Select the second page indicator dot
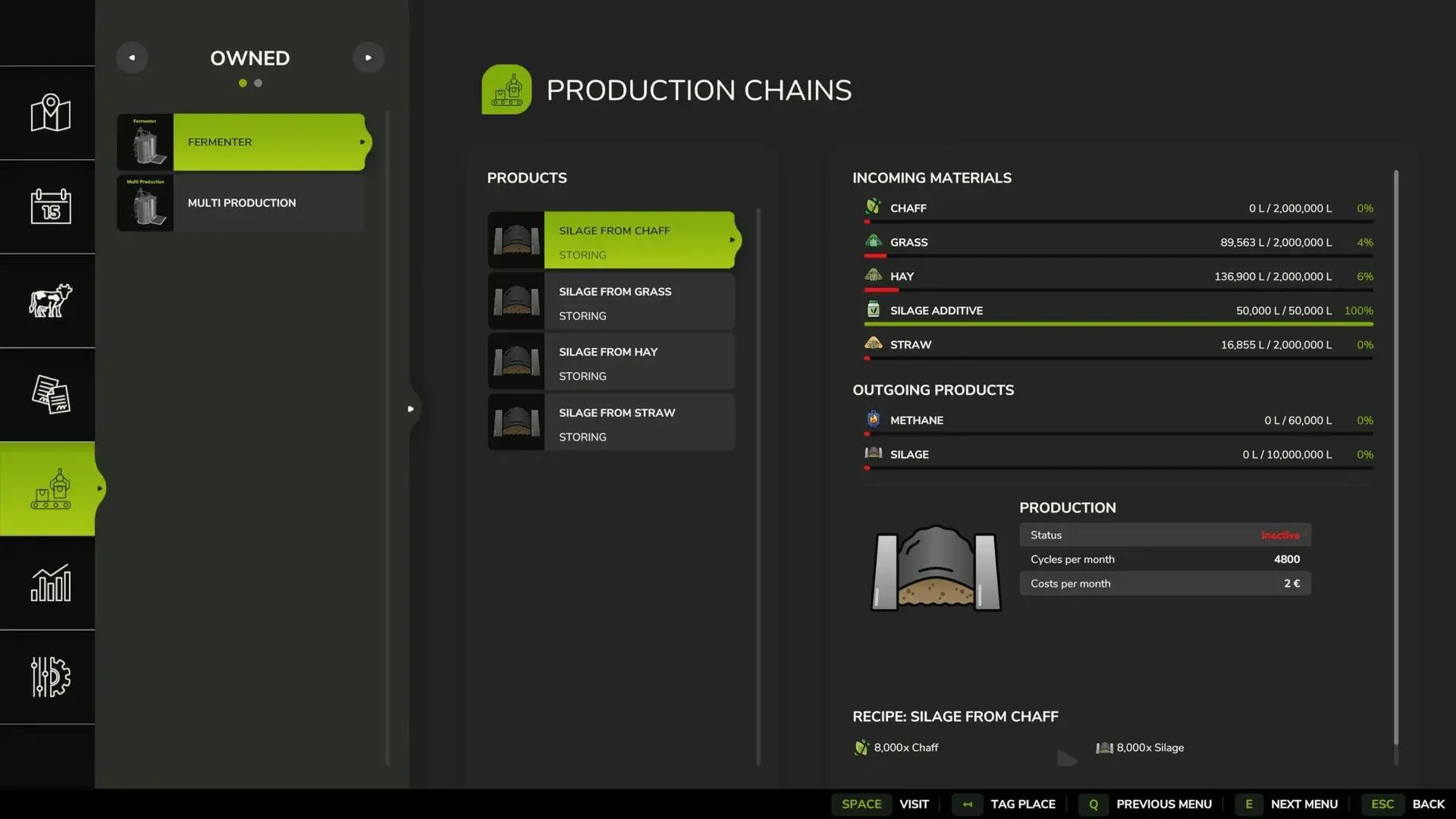 259,83
